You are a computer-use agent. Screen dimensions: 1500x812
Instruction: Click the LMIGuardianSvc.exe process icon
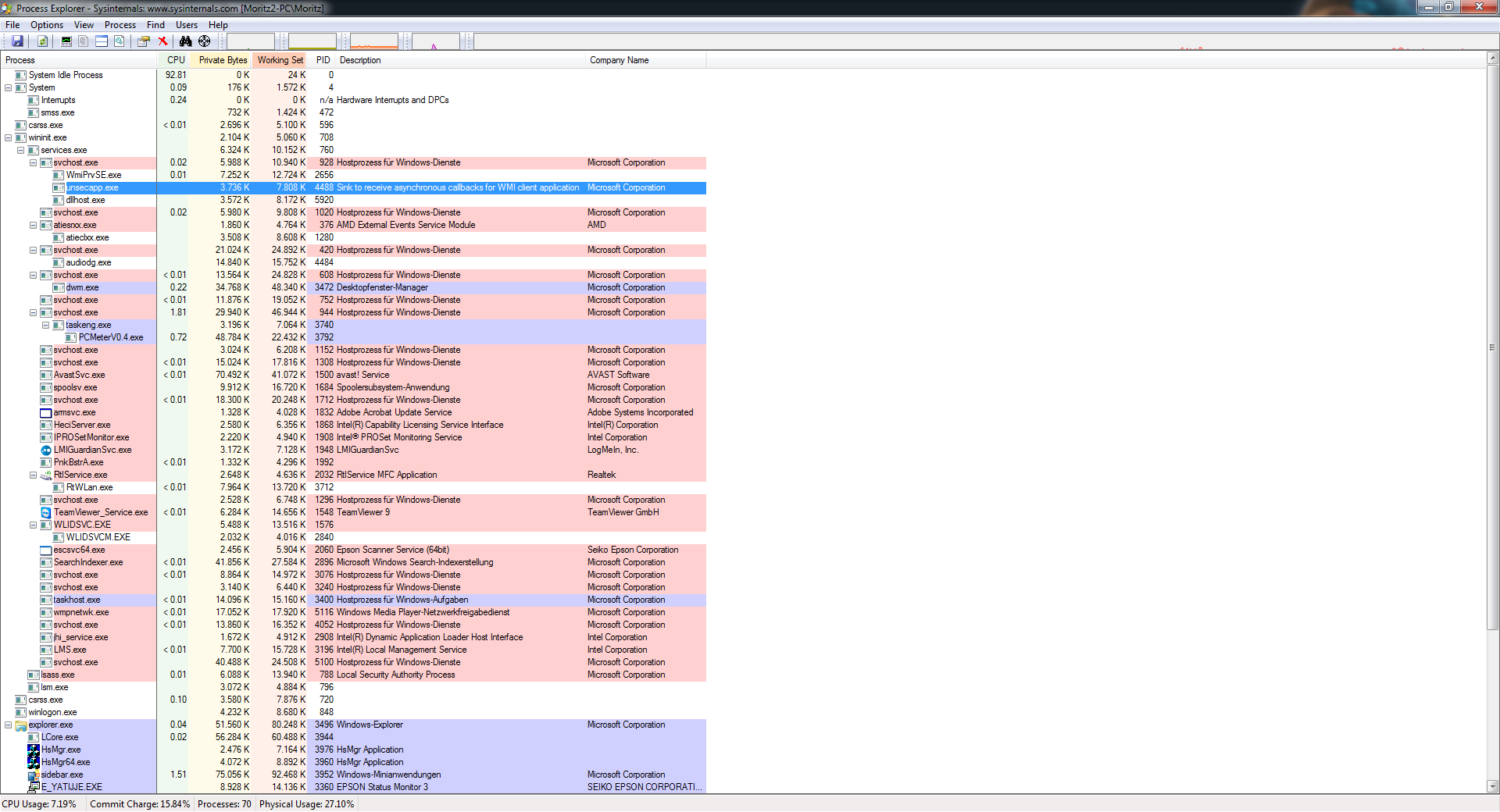pyautogui.click(x=46, y=450)
